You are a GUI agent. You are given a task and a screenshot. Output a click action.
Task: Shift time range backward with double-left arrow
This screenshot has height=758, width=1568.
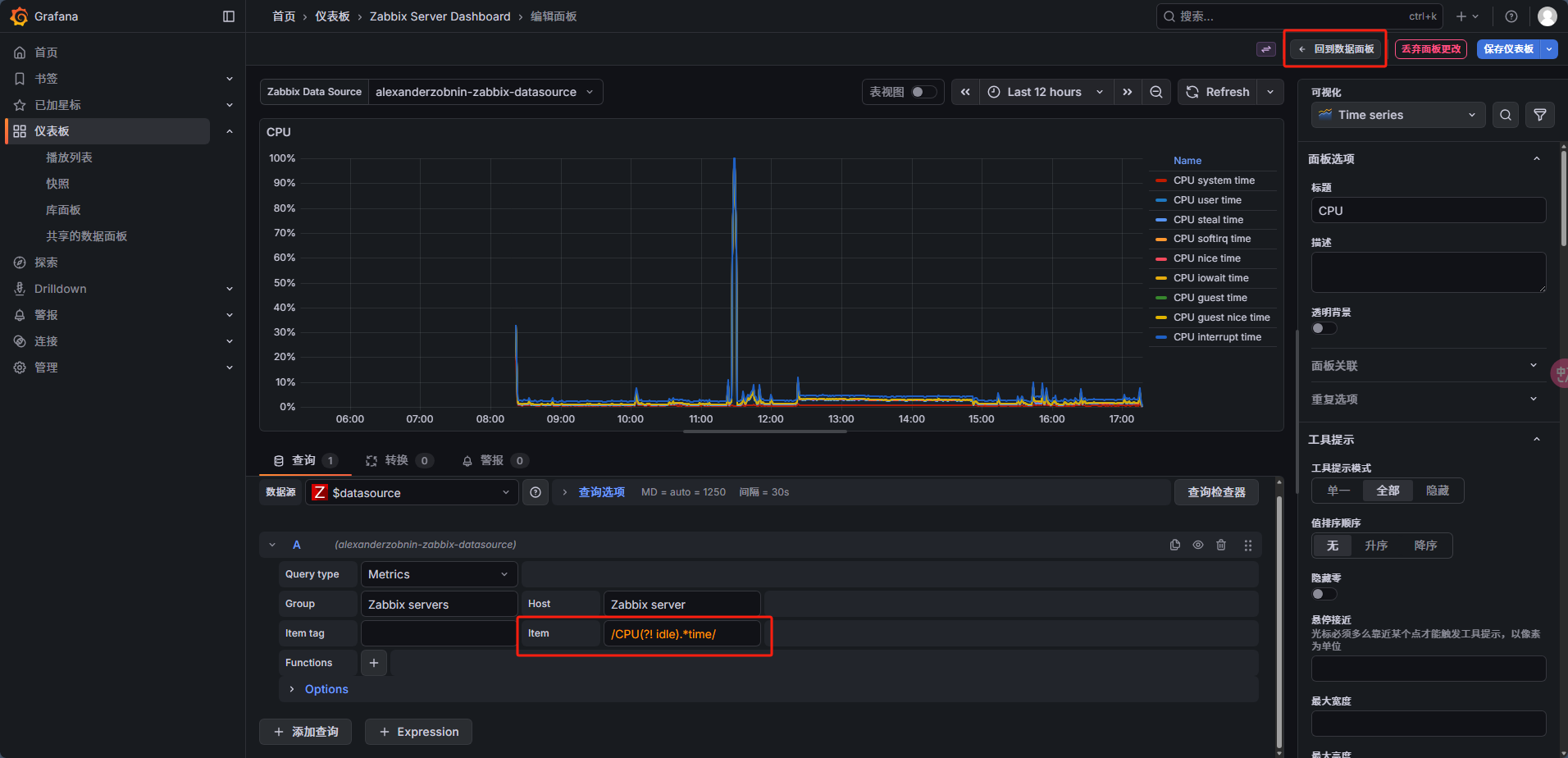(965, 92)
